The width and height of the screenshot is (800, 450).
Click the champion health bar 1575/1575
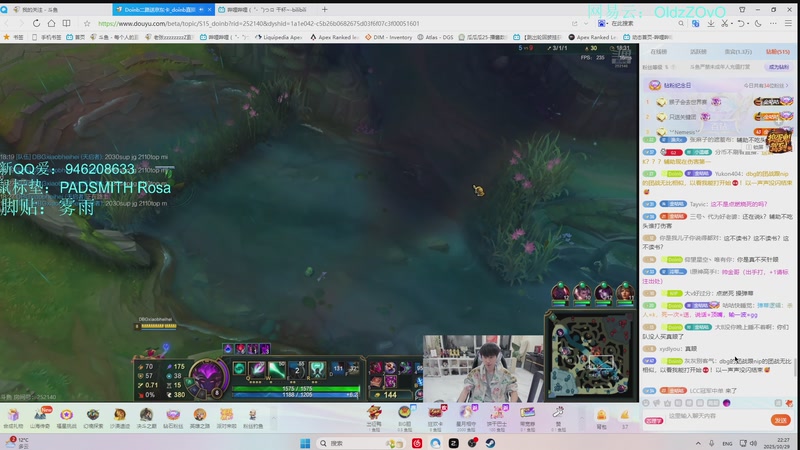click(295, 389)
